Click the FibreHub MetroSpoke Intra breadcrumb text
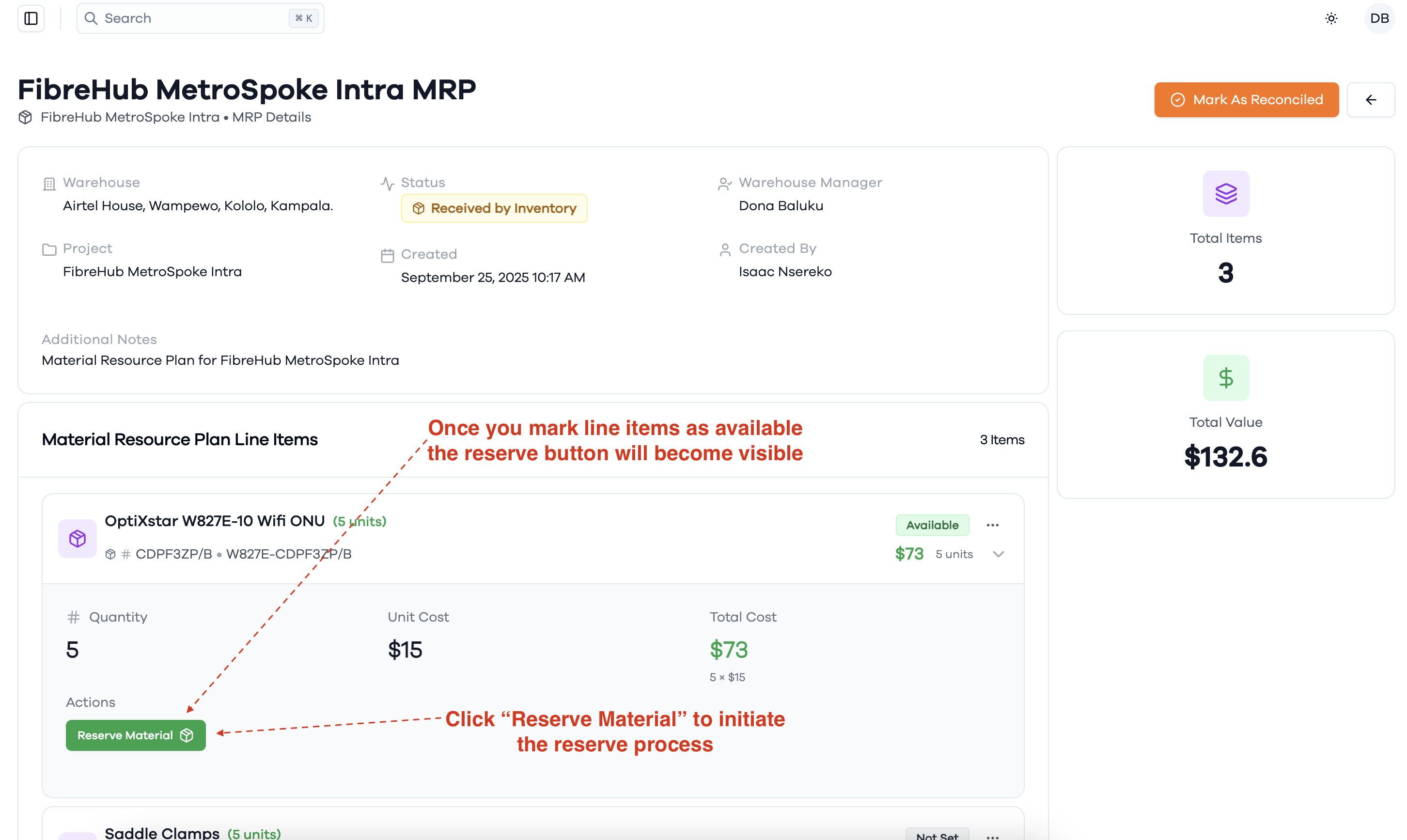 pyautogui.click(x=130, y=117)
